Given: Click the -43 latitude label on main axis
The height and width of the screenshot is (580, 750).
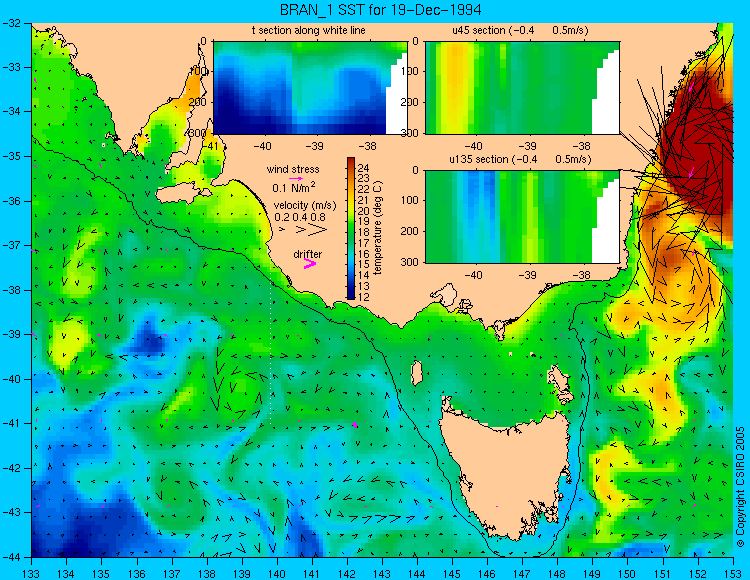Looking at the screenshot, I should click(11, 513).
